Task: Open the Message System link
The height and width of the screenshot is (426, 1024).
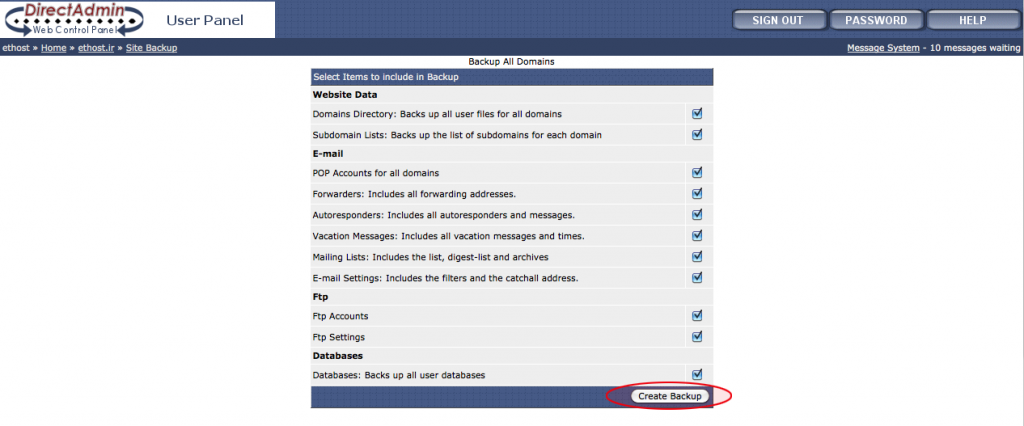Action: pos(883,48)
